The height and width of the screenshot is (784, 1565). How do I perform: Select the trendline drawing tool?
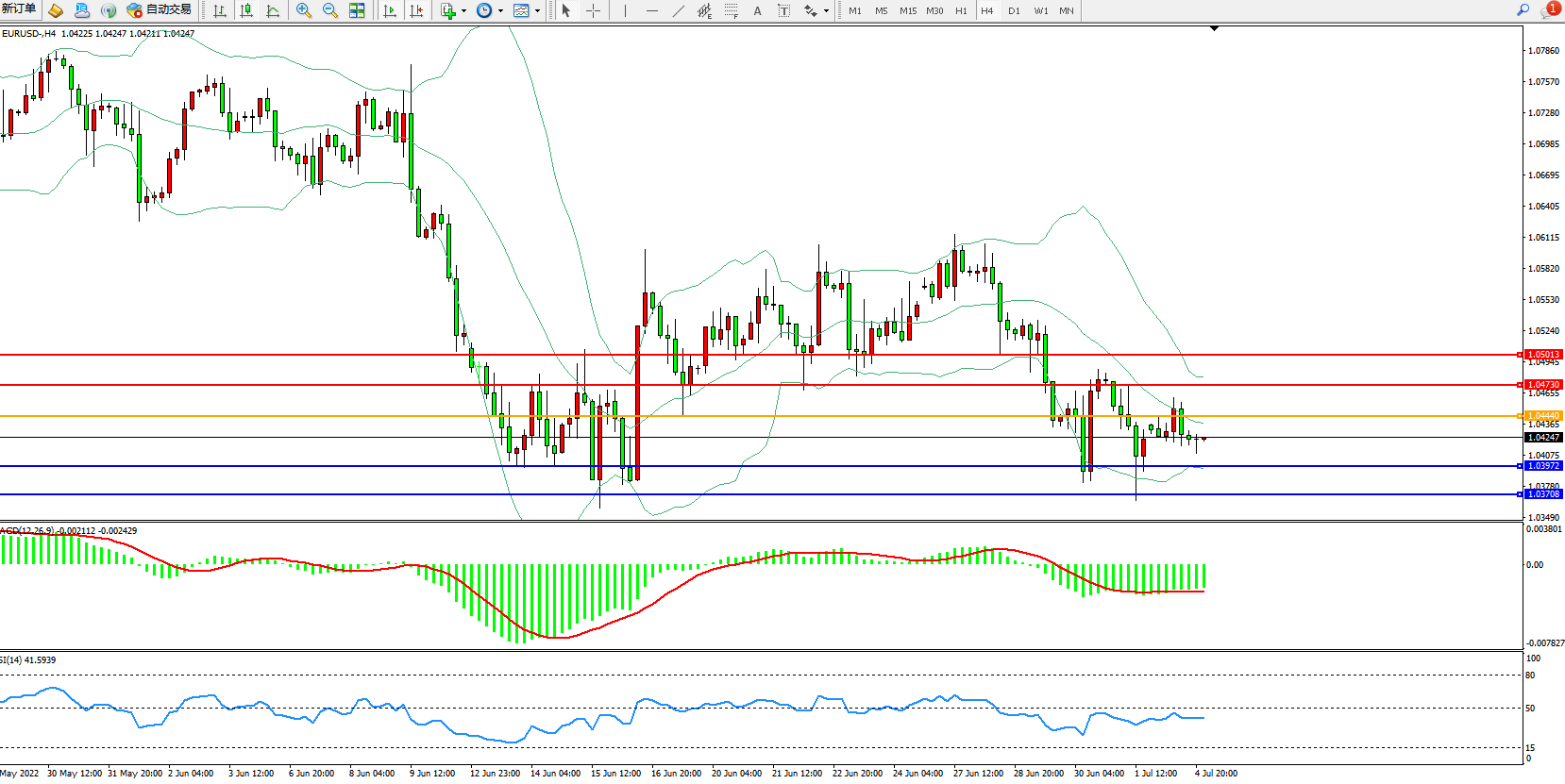tap(678, 10)
